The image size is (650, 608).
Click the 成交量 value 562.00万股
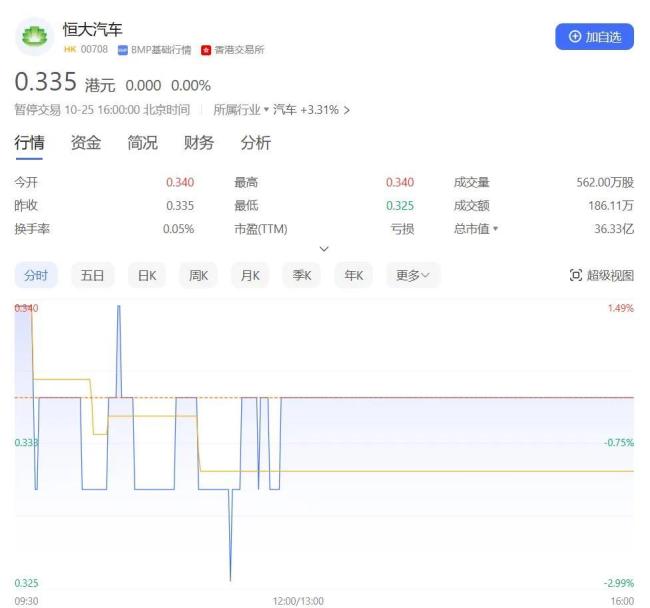point(605,182)
